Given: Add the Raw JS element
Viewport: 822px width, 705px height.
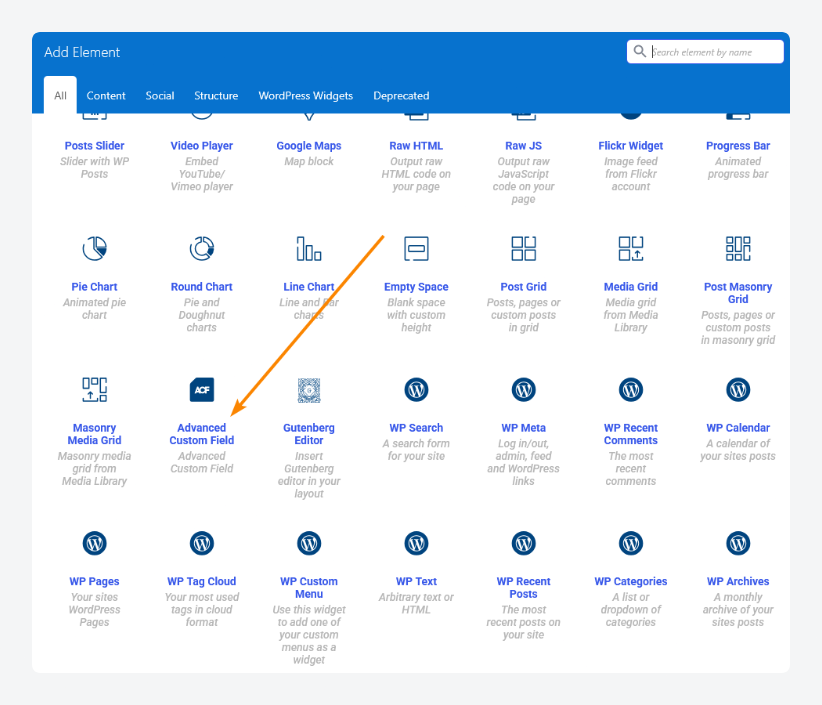Looking at the screenshot, I should pyautogui.click(x=524, y=146).
